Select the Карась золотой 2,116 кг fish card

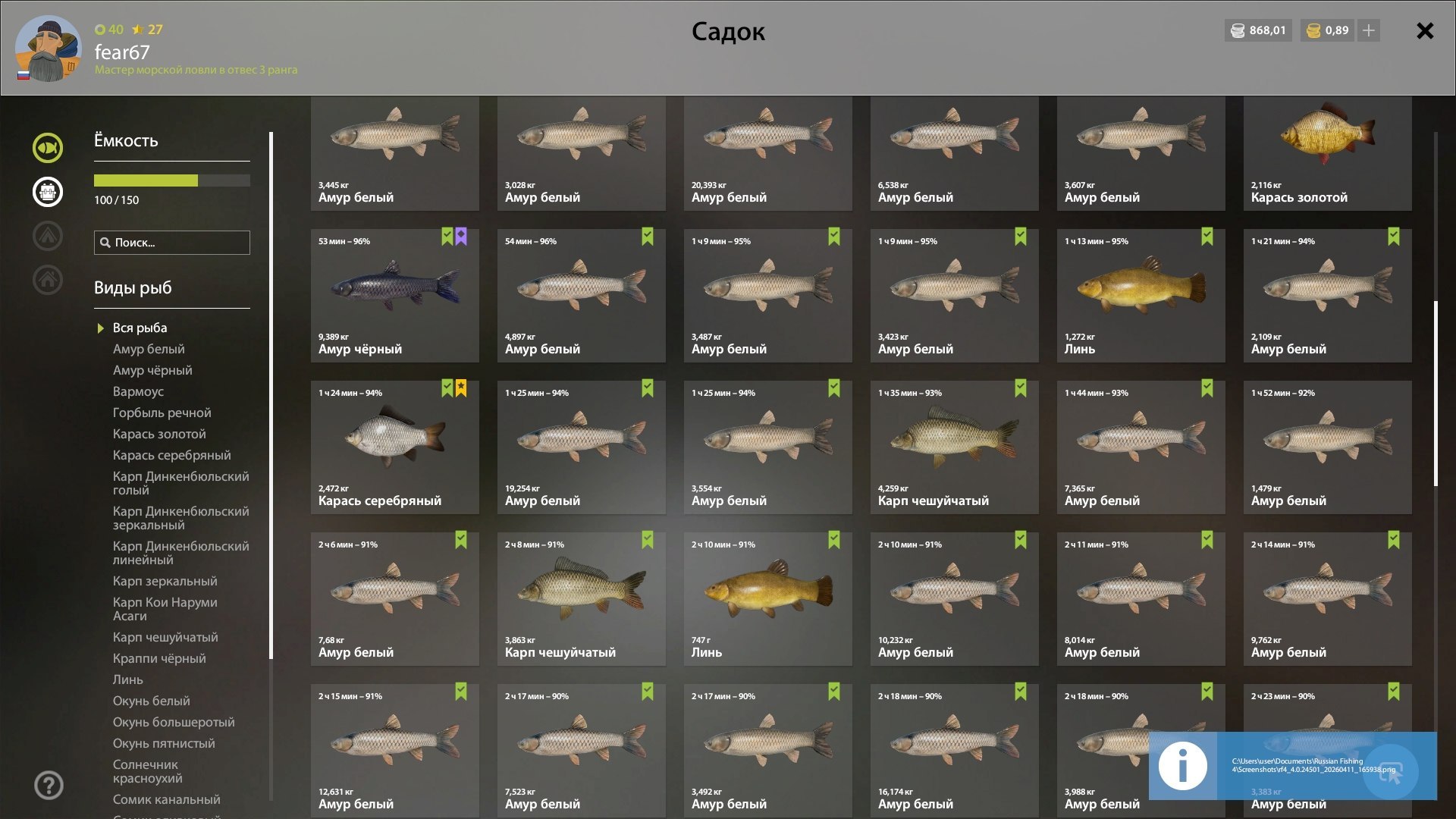click(x=1328, y=153)
